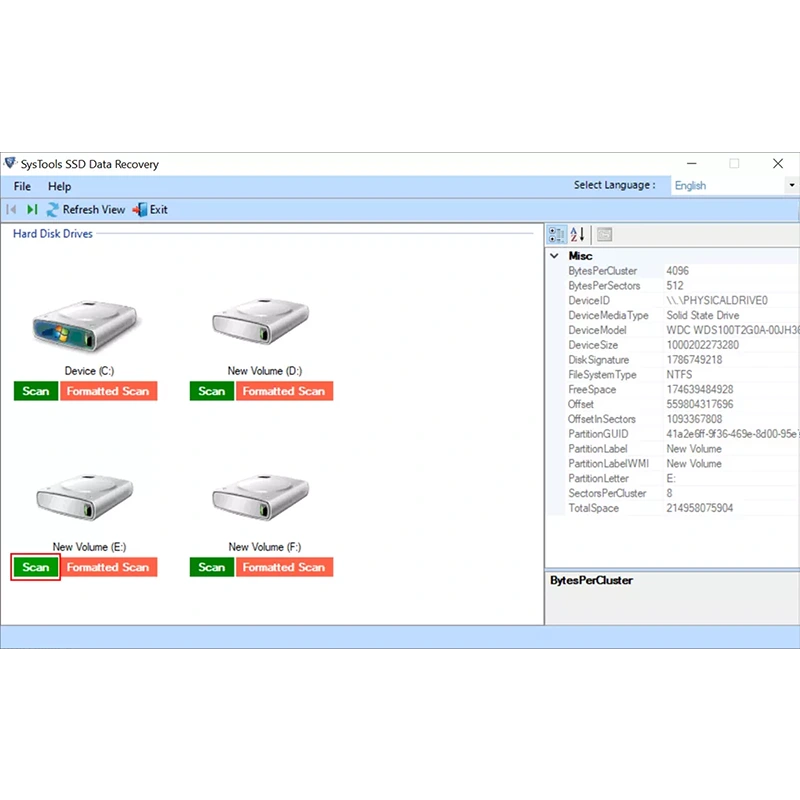Select the Device (C:) drive icon

click(86, 327)
